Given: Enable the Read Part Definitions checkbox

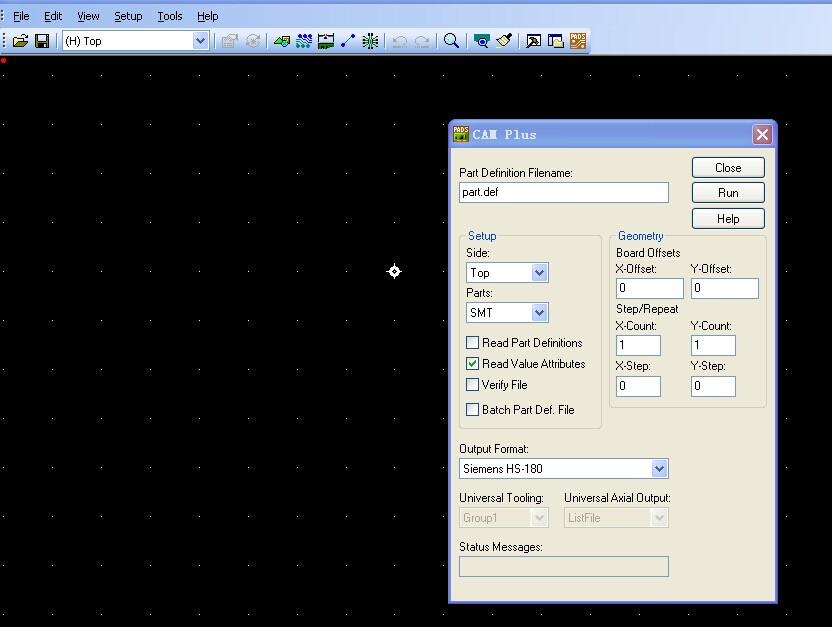Looking at the screenshot, I should pos(473,343).
